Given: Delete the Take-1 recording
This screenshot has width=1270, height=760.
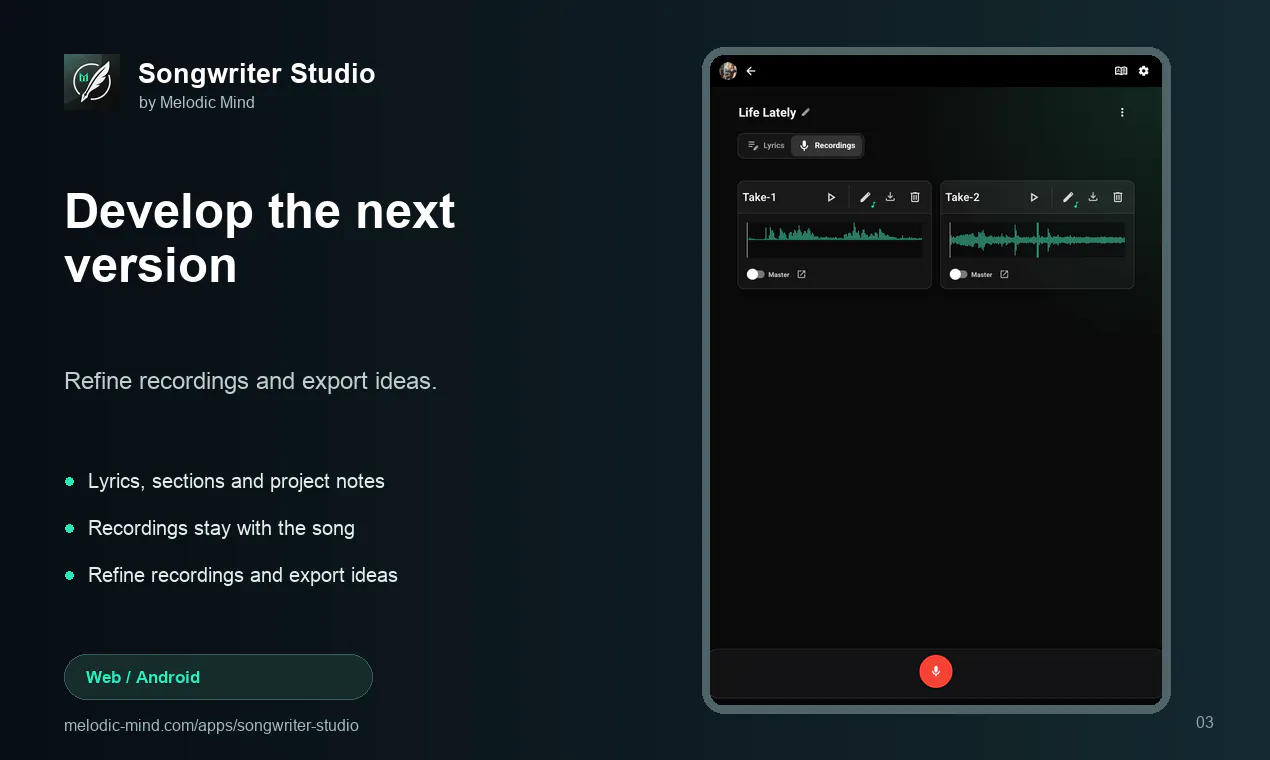Looking at the screenshot, I should 915,197.
